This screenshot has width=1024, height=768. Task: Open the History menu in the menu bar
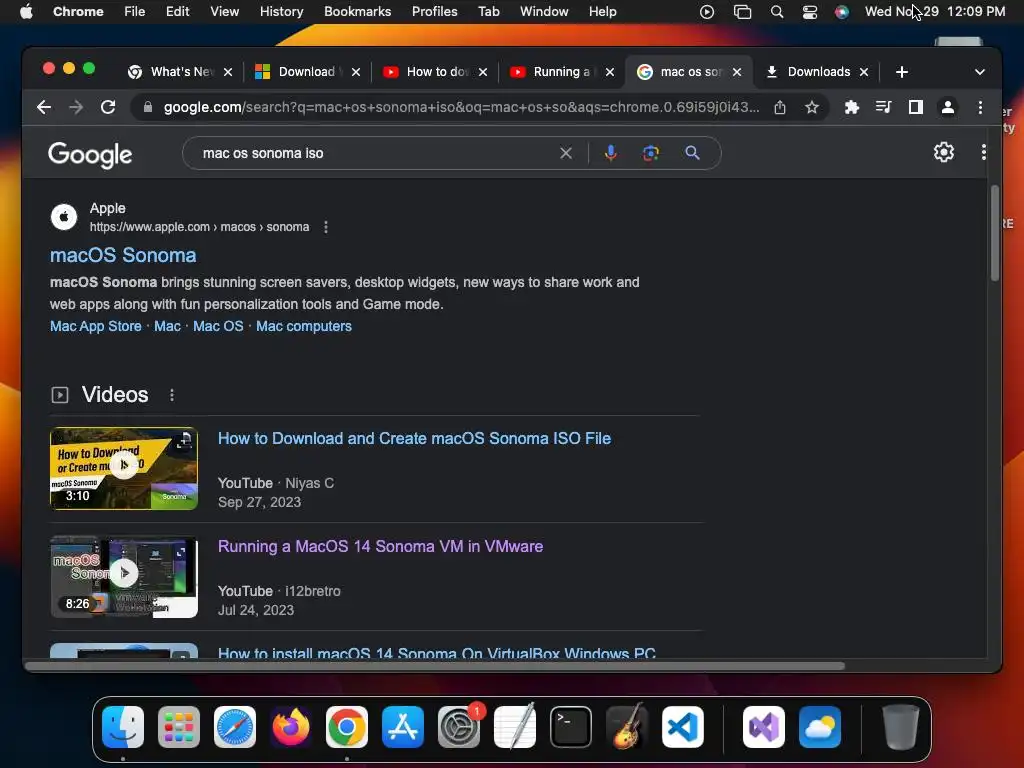tap(281, 12)
